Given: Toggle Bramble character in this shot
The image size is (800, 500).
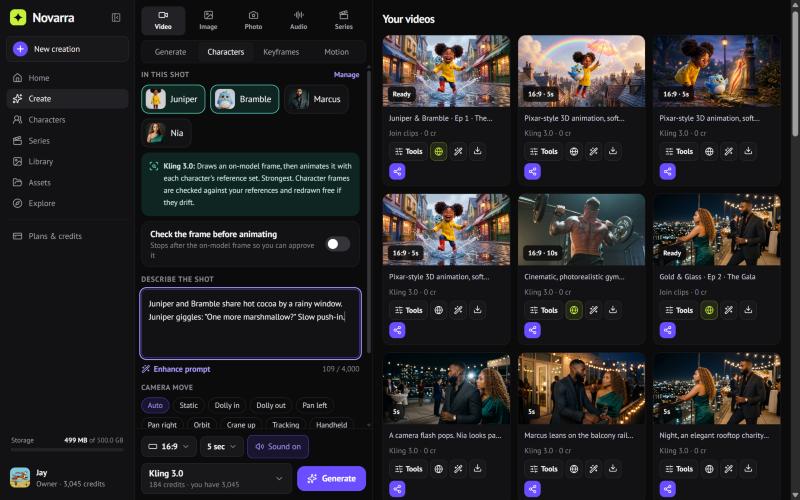Looking at the screenshot, I should click(245, 99).
